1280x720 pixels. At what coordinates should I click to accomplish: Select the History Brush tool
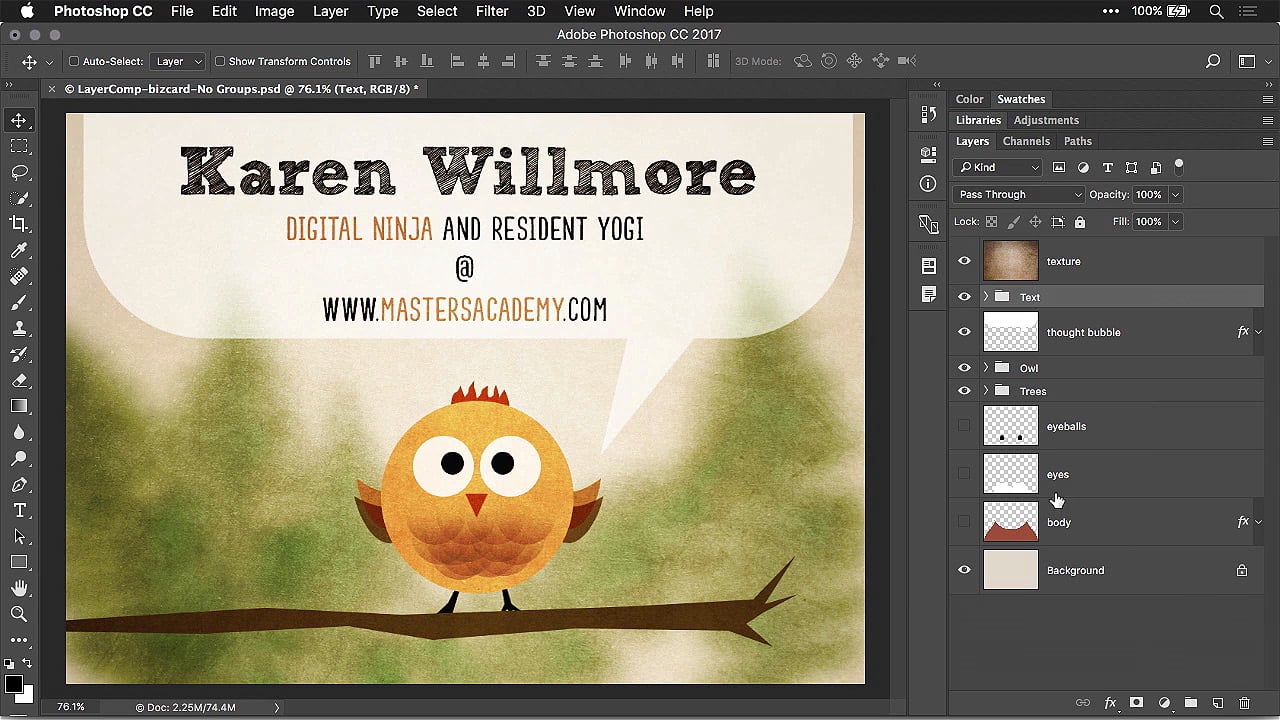pyautogui.click(x=19, y=354)
